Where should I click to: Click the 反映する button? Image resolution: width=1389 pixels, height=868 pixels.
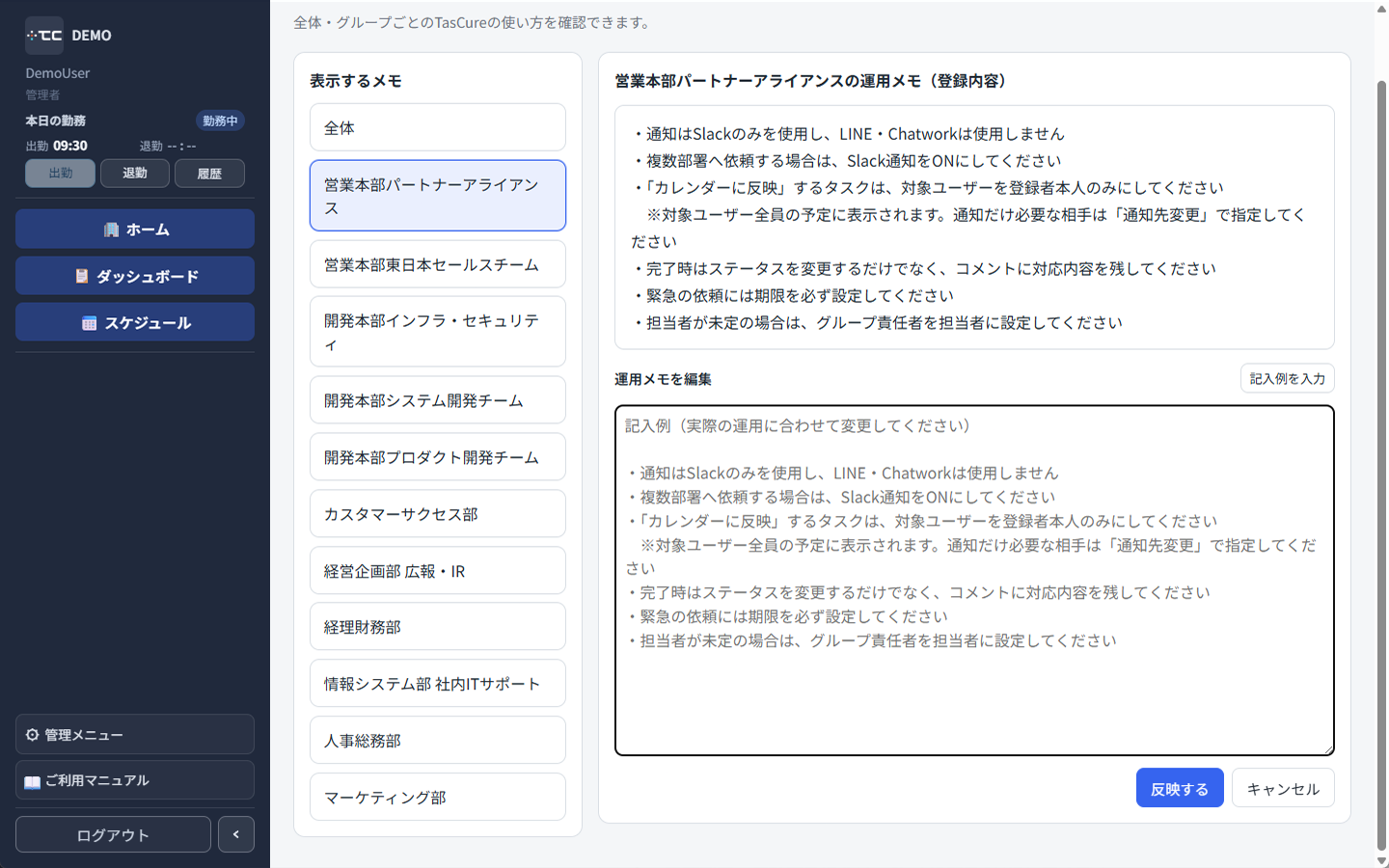click(1180, 788)
